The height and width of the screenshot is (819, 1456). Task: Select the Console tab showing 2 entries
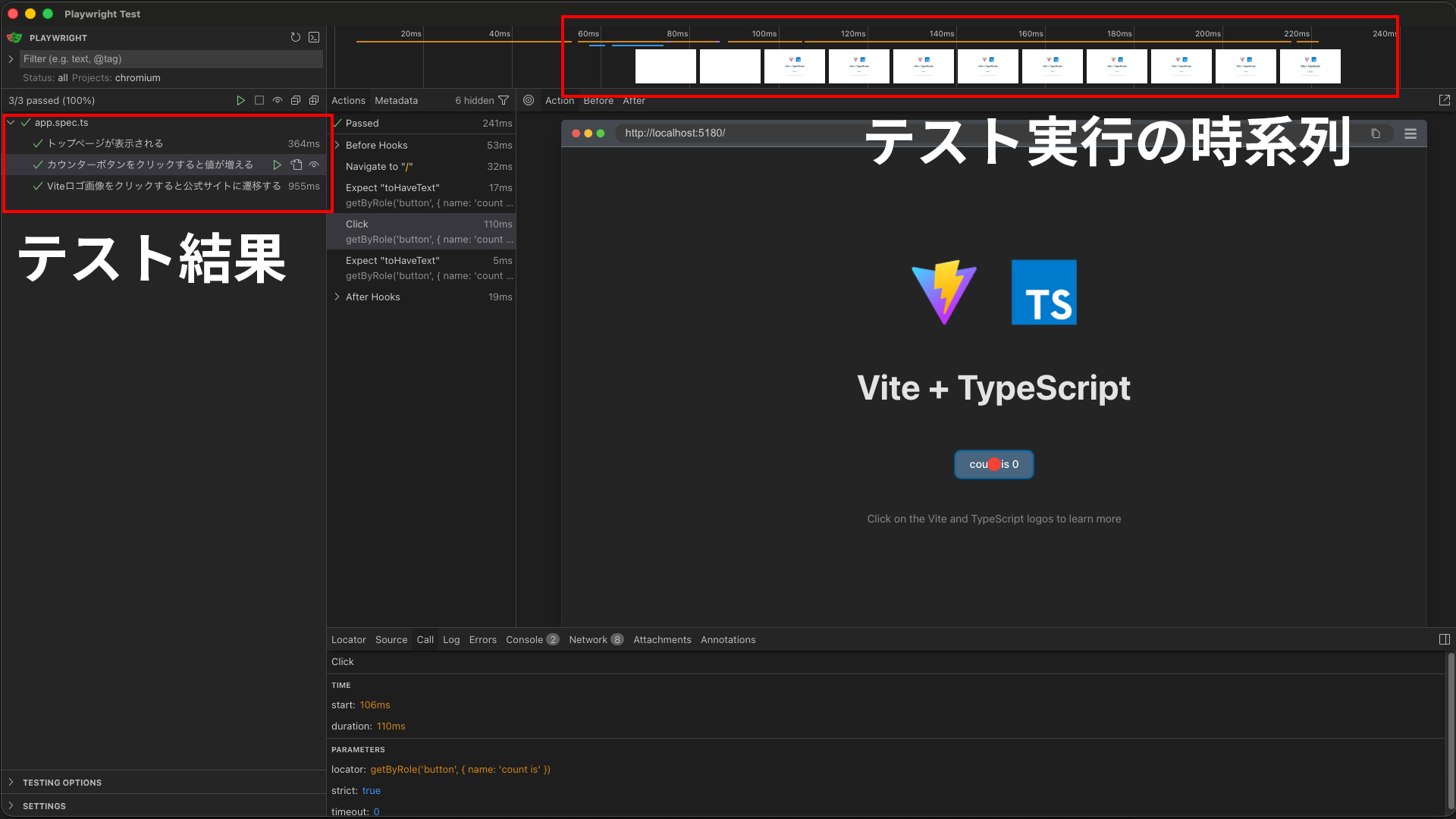tap(526, 639)
